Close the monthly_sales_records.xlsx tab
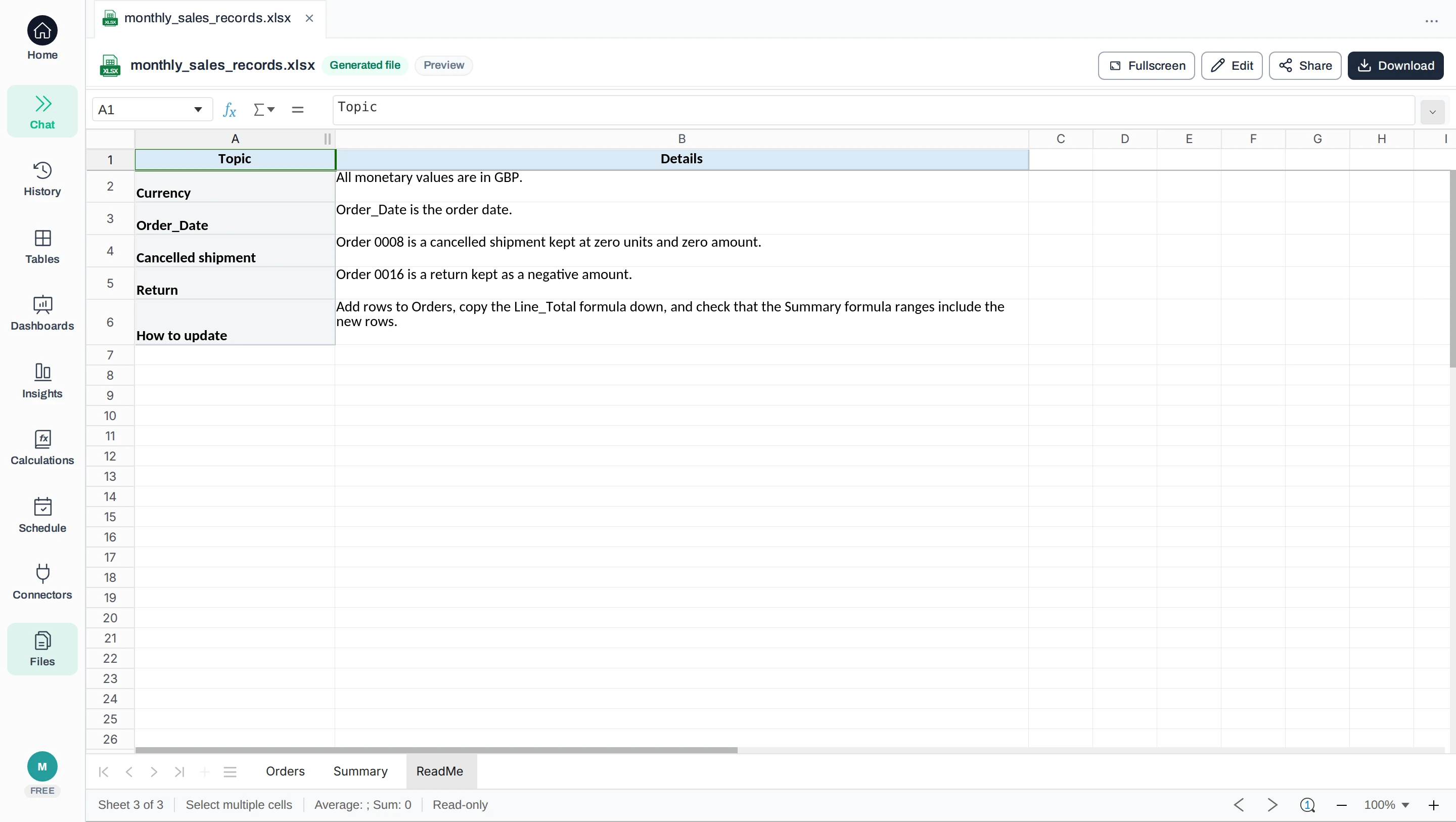This screenshot has width=1456, height=822. pos(309,18)
